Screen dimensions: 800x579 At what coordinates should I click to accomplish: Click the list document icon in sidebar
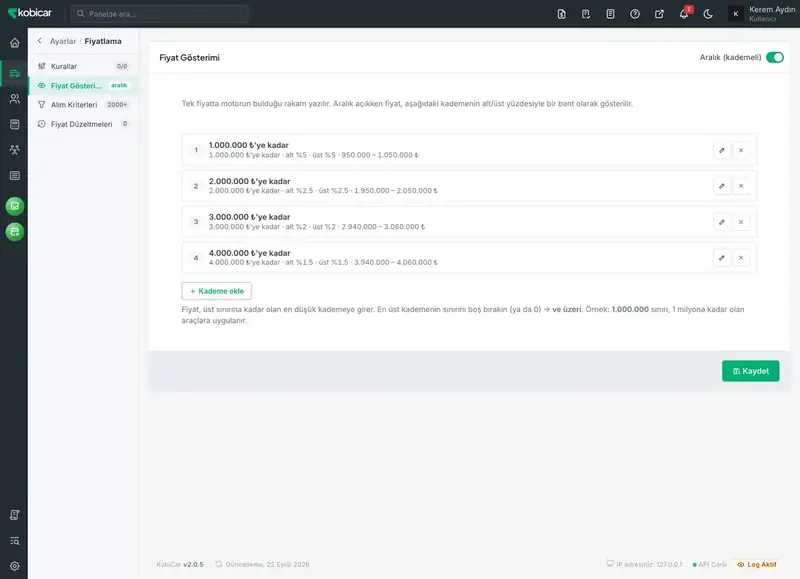(15, 175)
